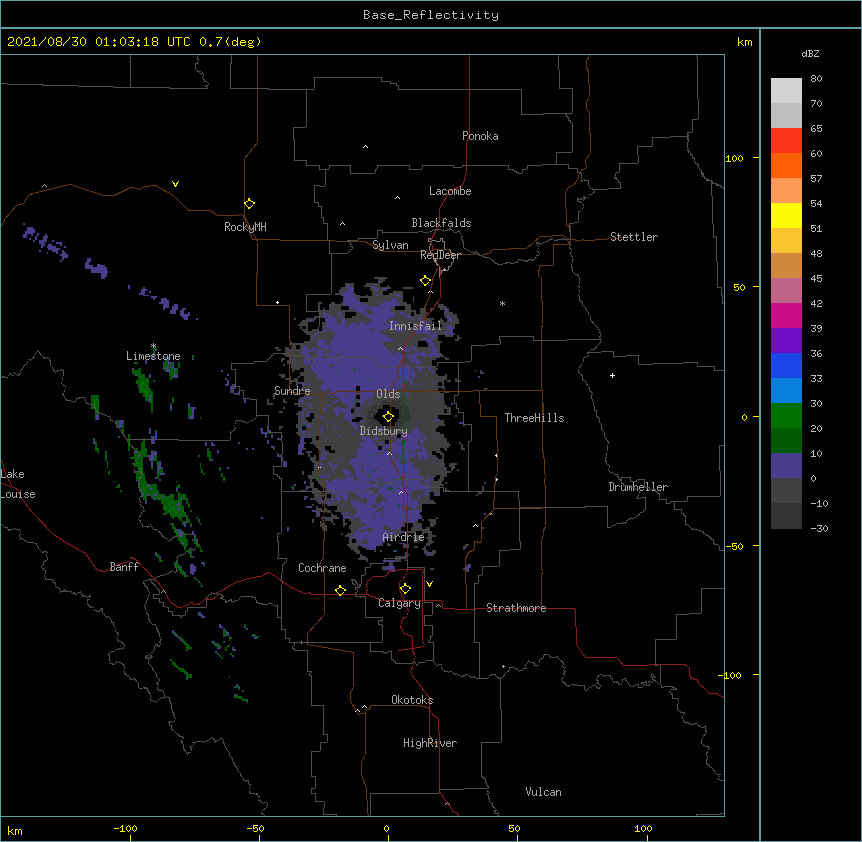This screenshot has width=862, height=842.
Task: Select the 39 dBZ purple legend swatch
Action: tap(786, 341)
